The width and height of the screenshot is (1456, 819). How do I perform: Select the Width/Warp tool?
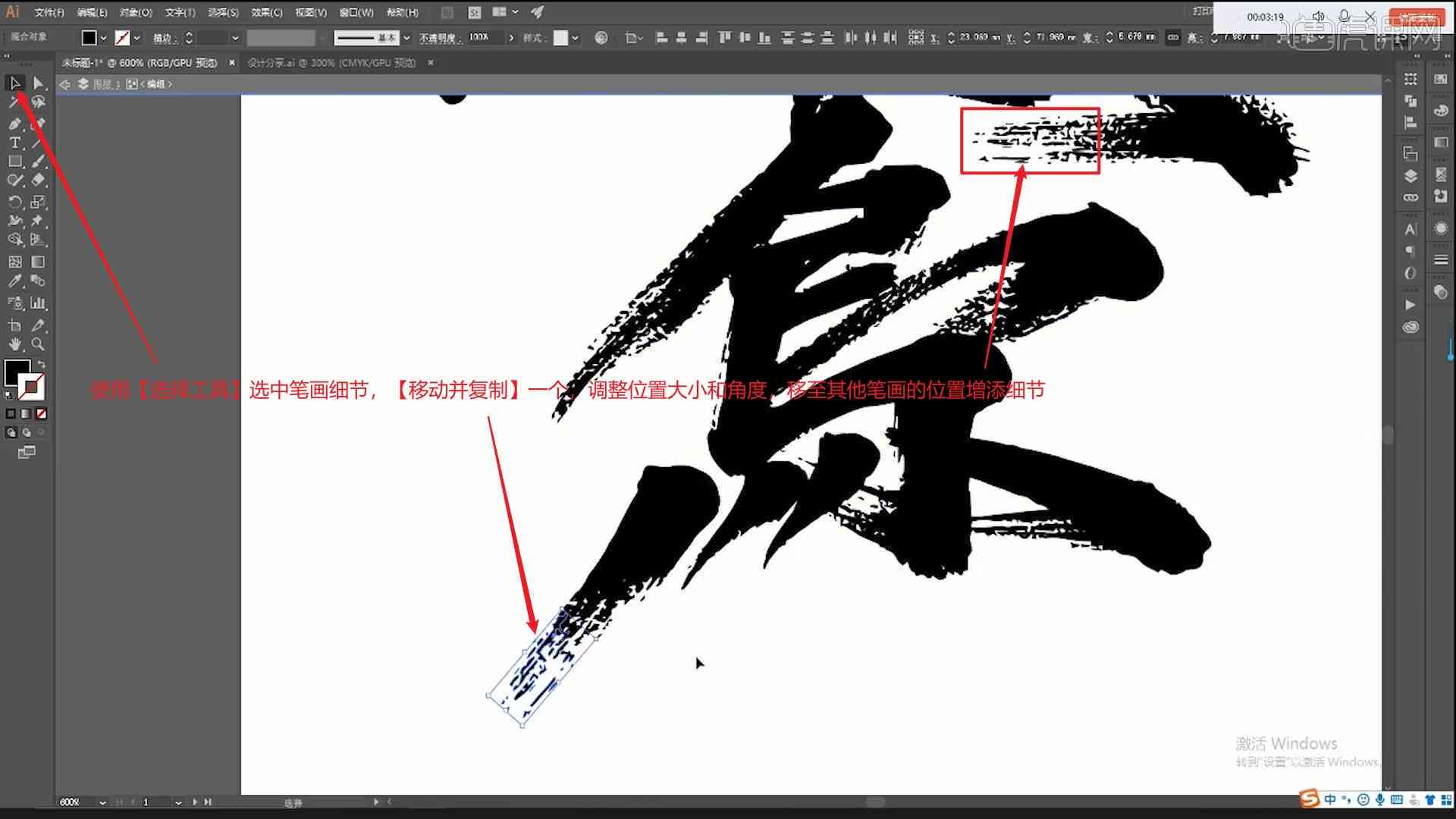(x=15, y=221)
